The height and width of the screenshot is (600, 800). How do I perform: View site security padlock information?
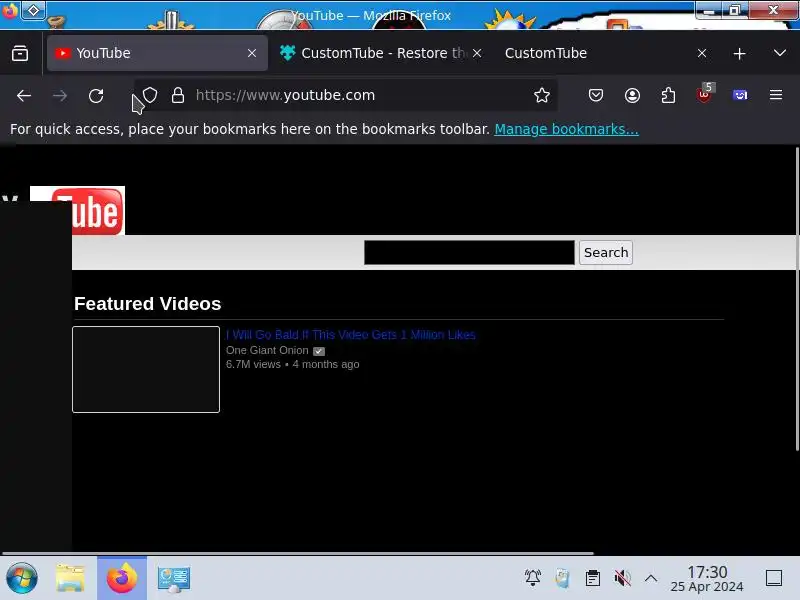(x=178, y=95)
